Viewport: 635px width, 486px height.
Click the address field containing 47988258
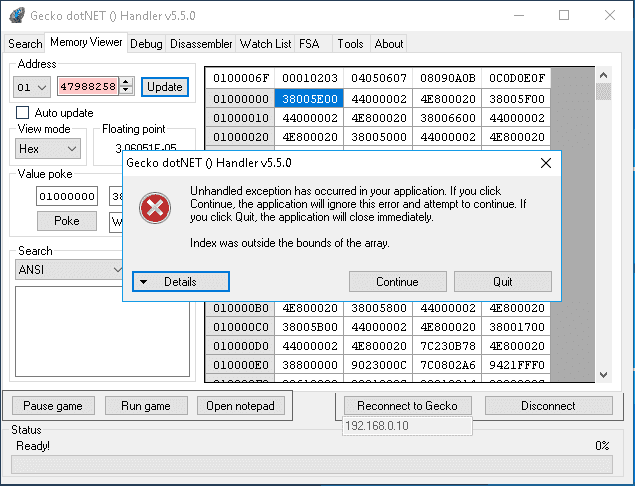(x=88, y=86)
